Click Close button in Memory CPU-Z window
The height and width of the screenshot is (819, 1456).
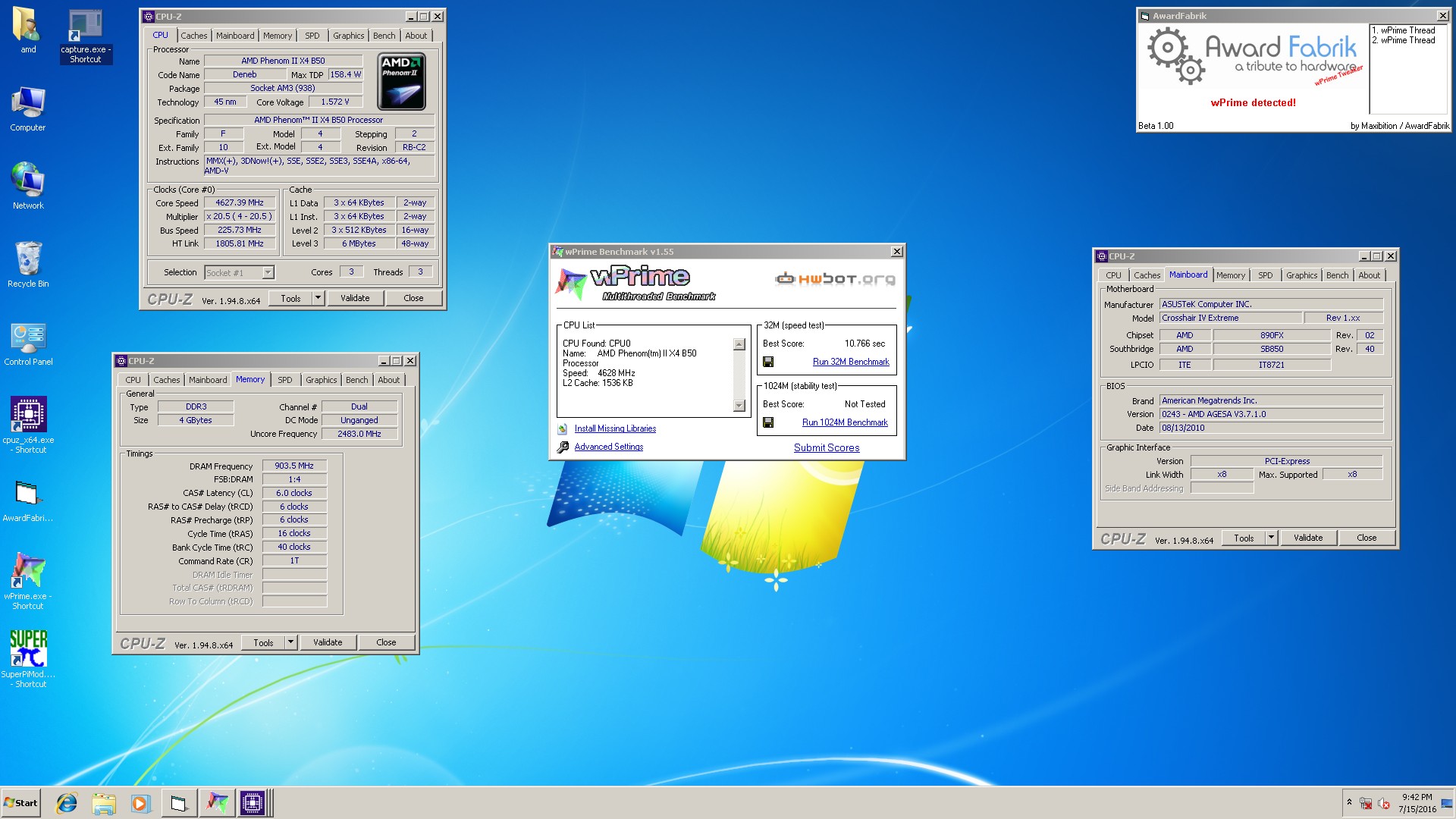click(x=386, y=642)
